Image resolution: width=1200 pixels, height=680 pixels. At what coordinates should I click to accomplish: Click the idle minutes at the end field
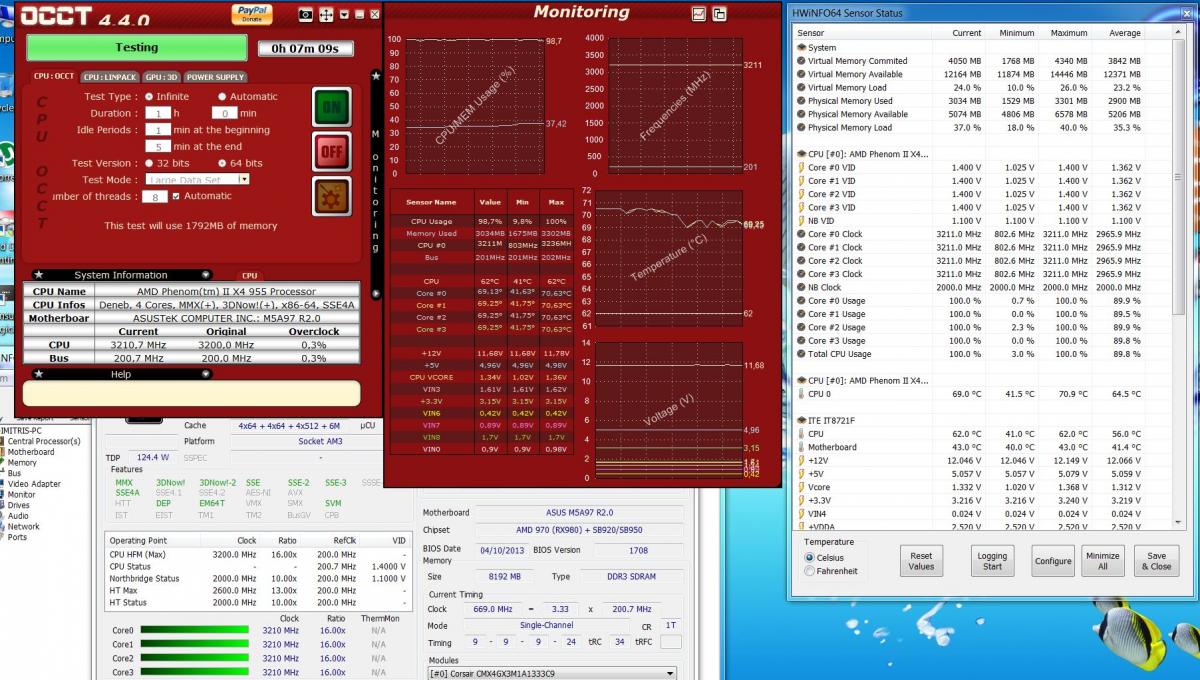tap(158, 146)
